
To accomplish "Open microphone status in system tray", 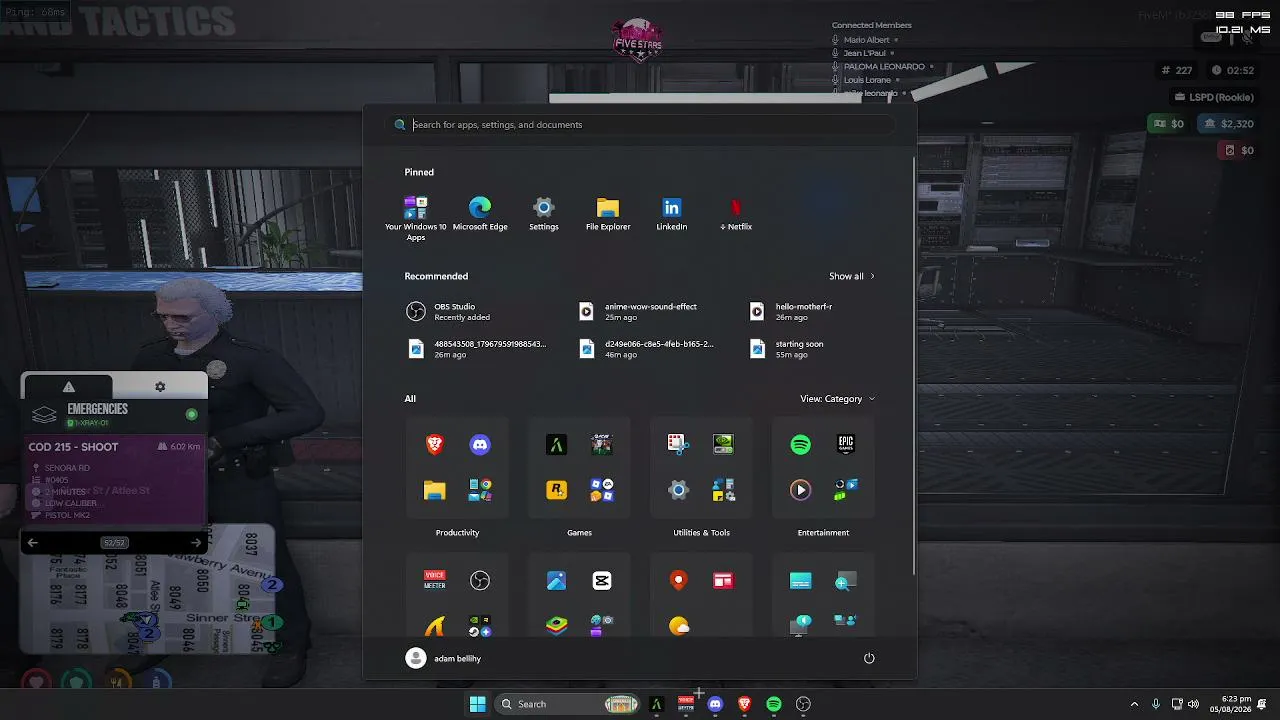I will (1156, 704).
